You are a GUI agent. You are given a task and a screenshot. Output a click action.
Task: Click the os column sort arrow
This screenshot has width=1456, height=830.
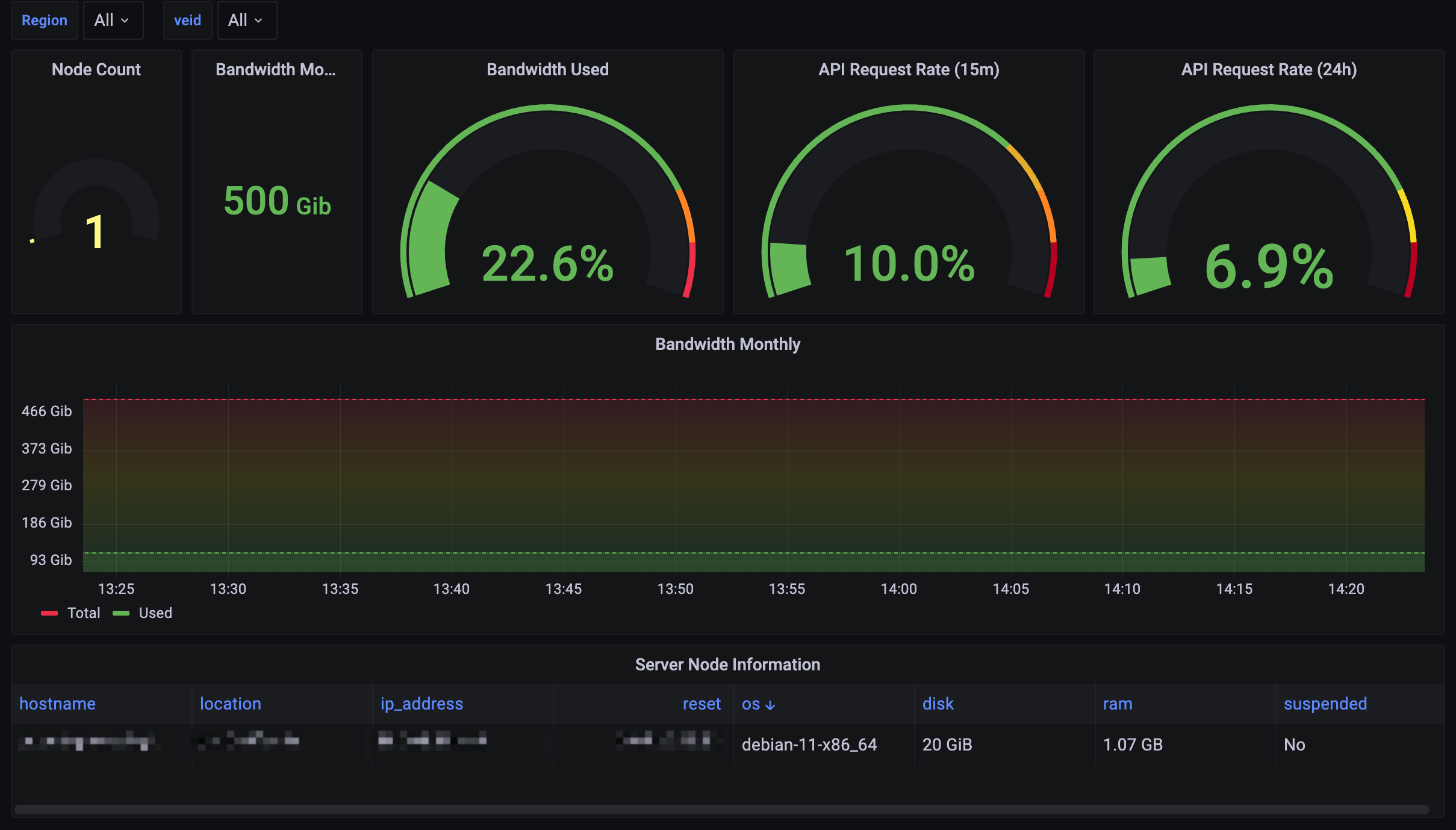(x=770, y=705)
